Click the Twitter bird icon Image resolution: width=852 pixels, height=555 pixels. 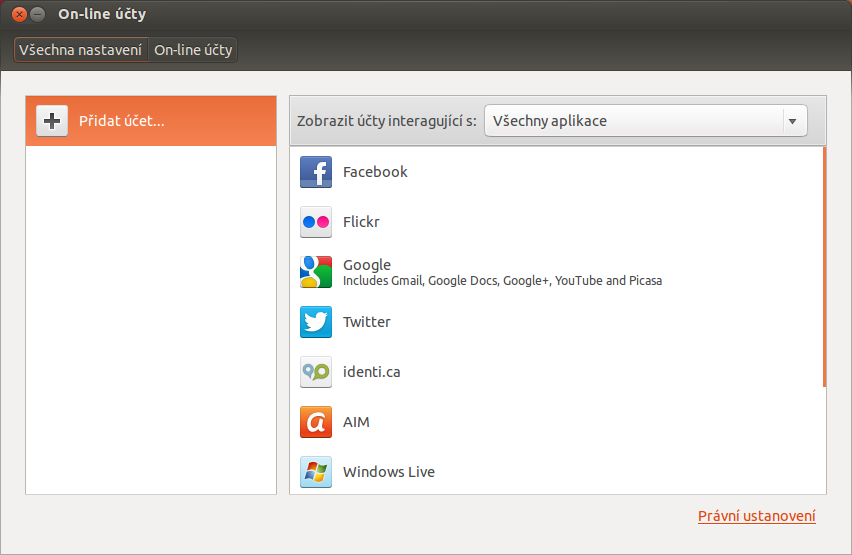click(x=316, y=322)
